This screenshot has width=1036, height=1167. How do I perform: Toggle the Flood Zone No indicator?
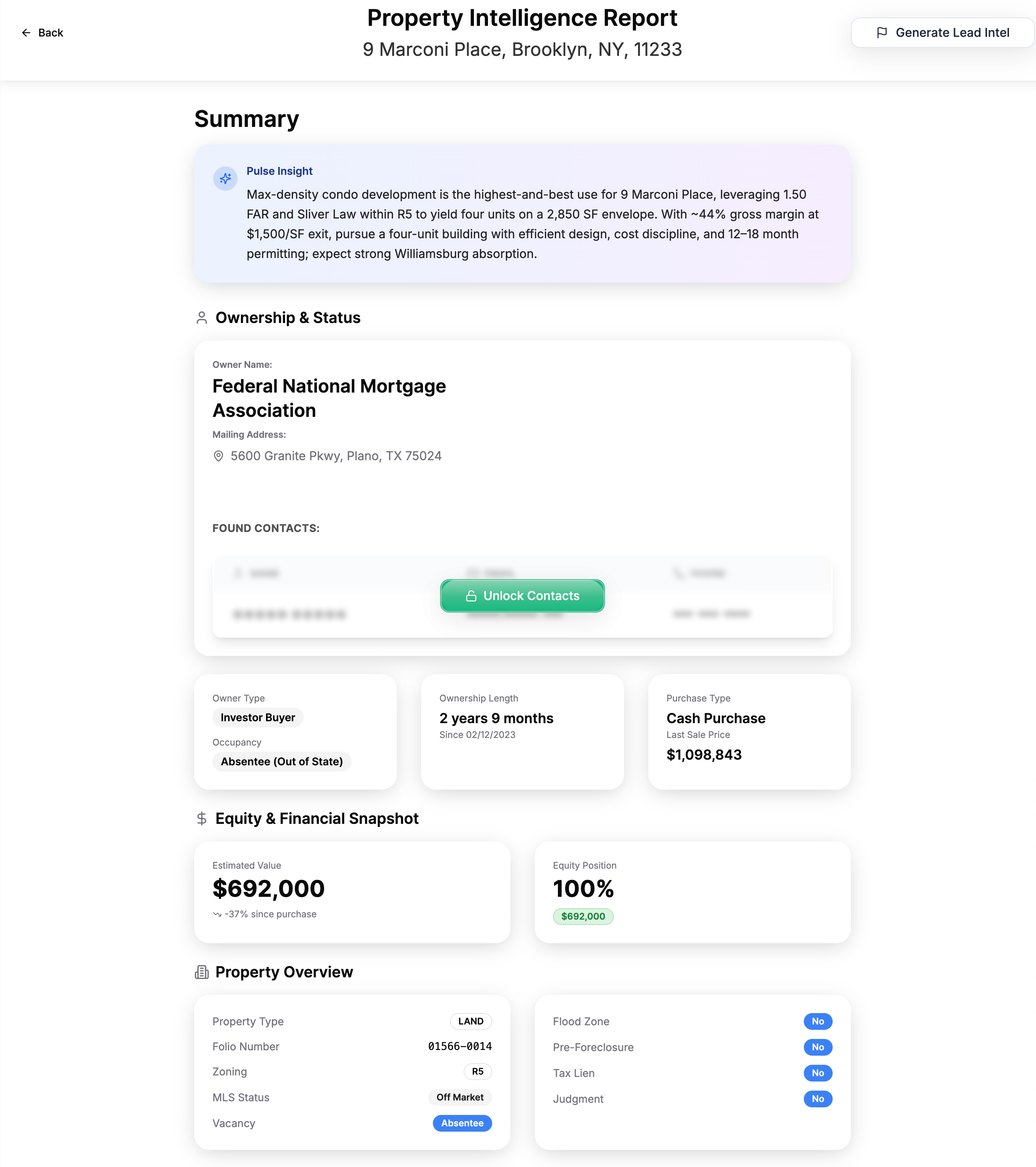point(818,1021)
